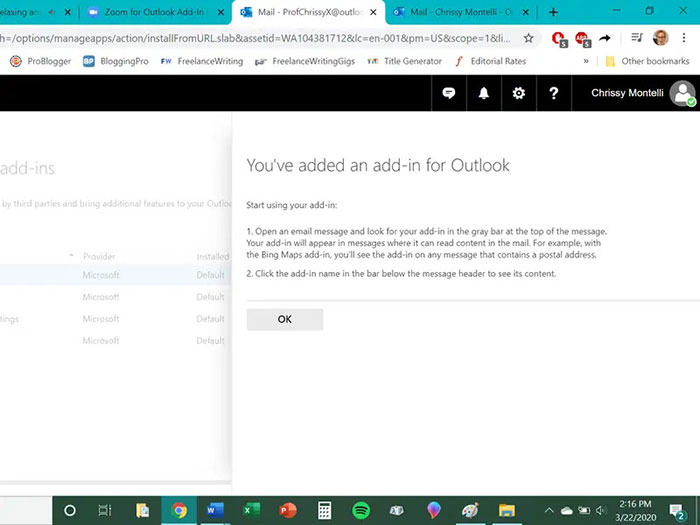The width and height of the screenshot is (700, 525).
Task: Show hidden system tray icons
Action: [x=548, y=510]
